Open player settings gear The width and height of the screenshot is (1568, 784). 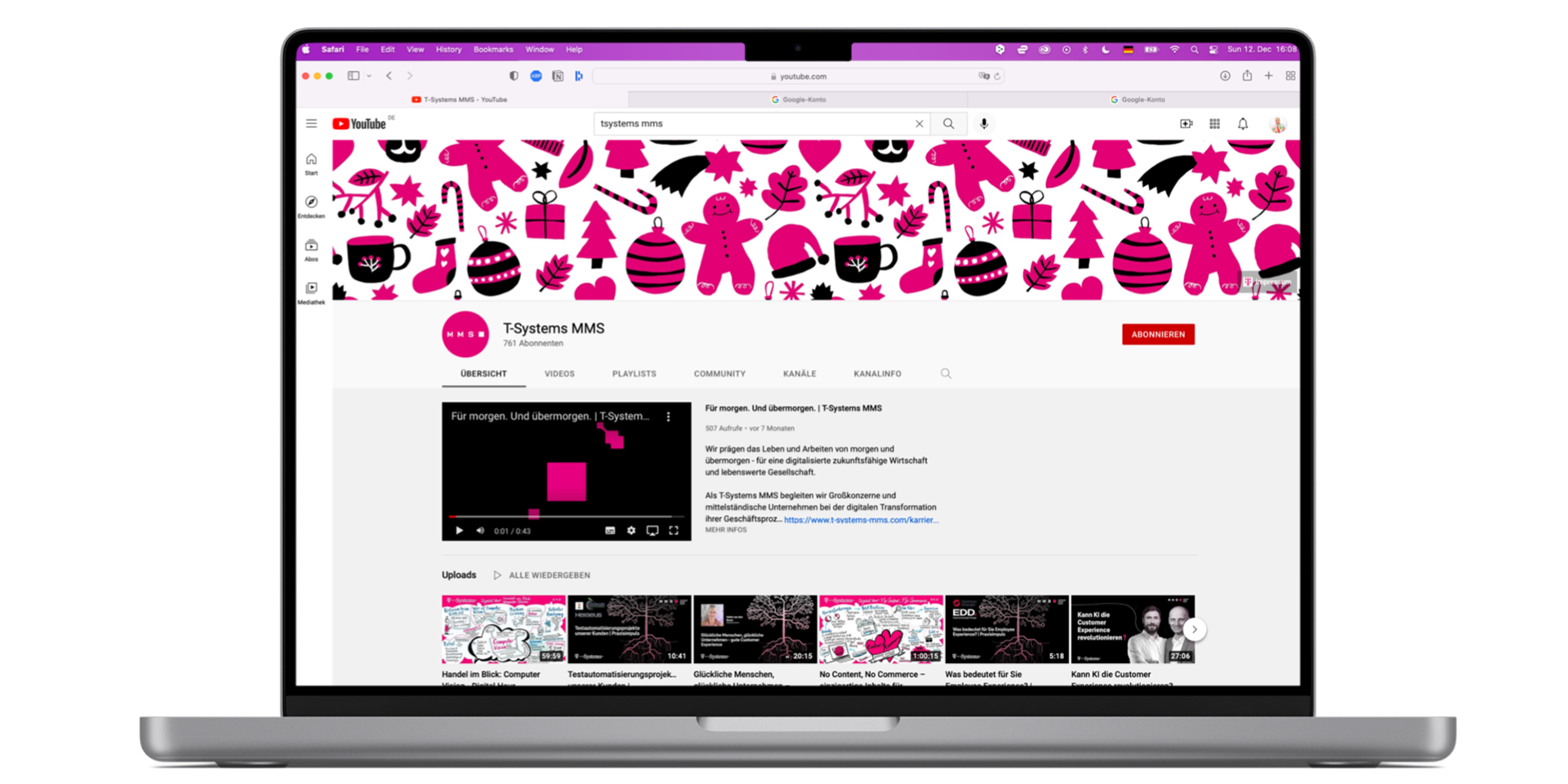coord(630,531)
